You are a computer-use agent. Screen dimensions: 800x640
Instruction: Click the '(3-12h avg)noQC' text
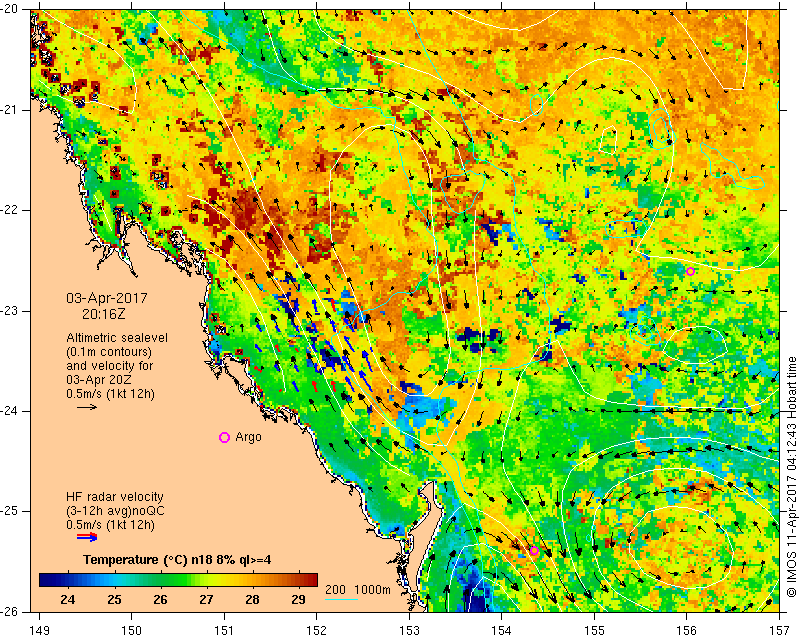coord(115,510)
